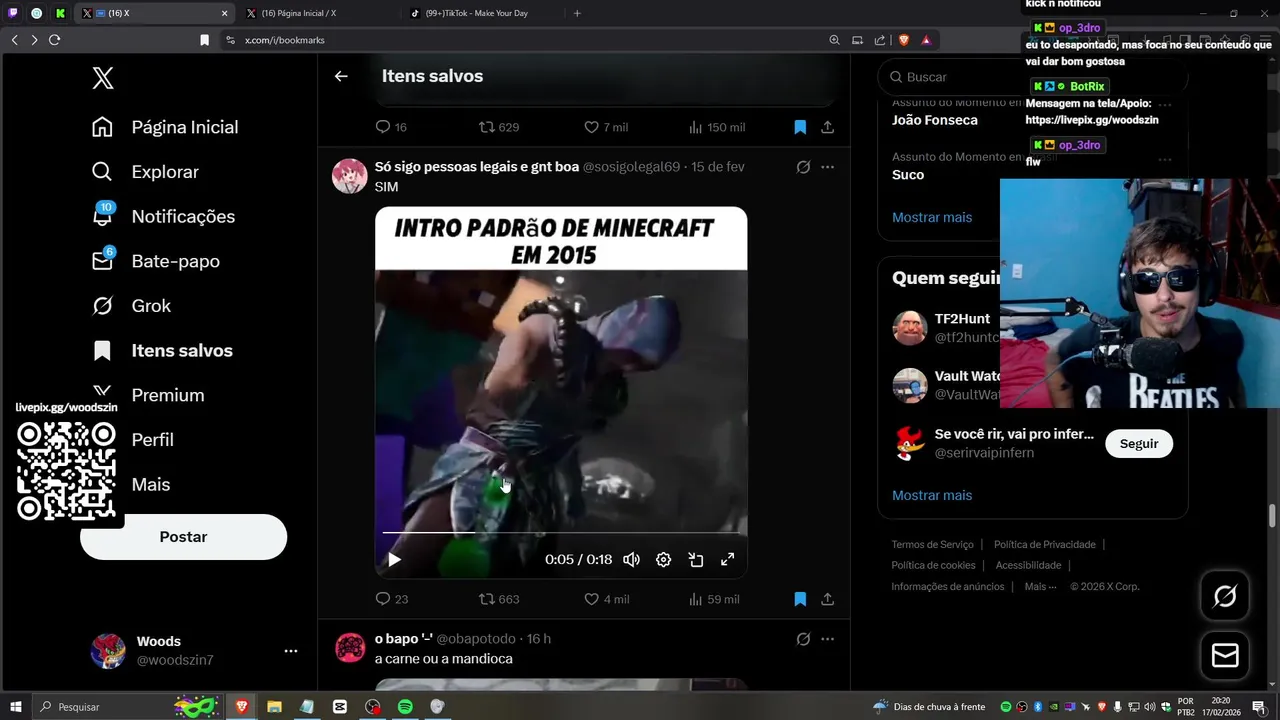Screen dimensions: 1280x720
Task: Remove bookmark on post with 150 mil views
Action: point(800,127)
